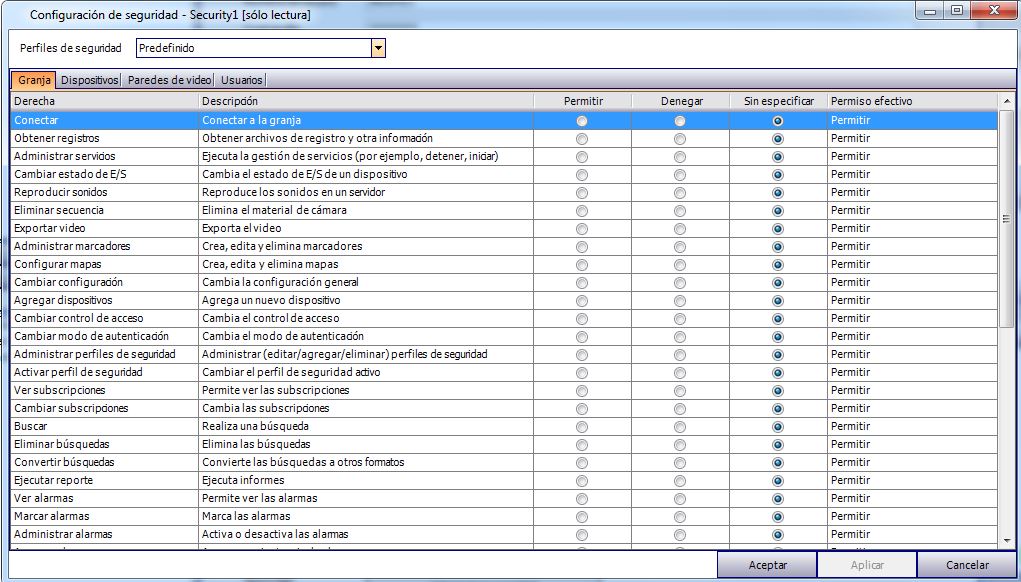Minimize the Configuración de seguridad window
The height and width of the screenshot is (582, 1021).
(930, 11)
